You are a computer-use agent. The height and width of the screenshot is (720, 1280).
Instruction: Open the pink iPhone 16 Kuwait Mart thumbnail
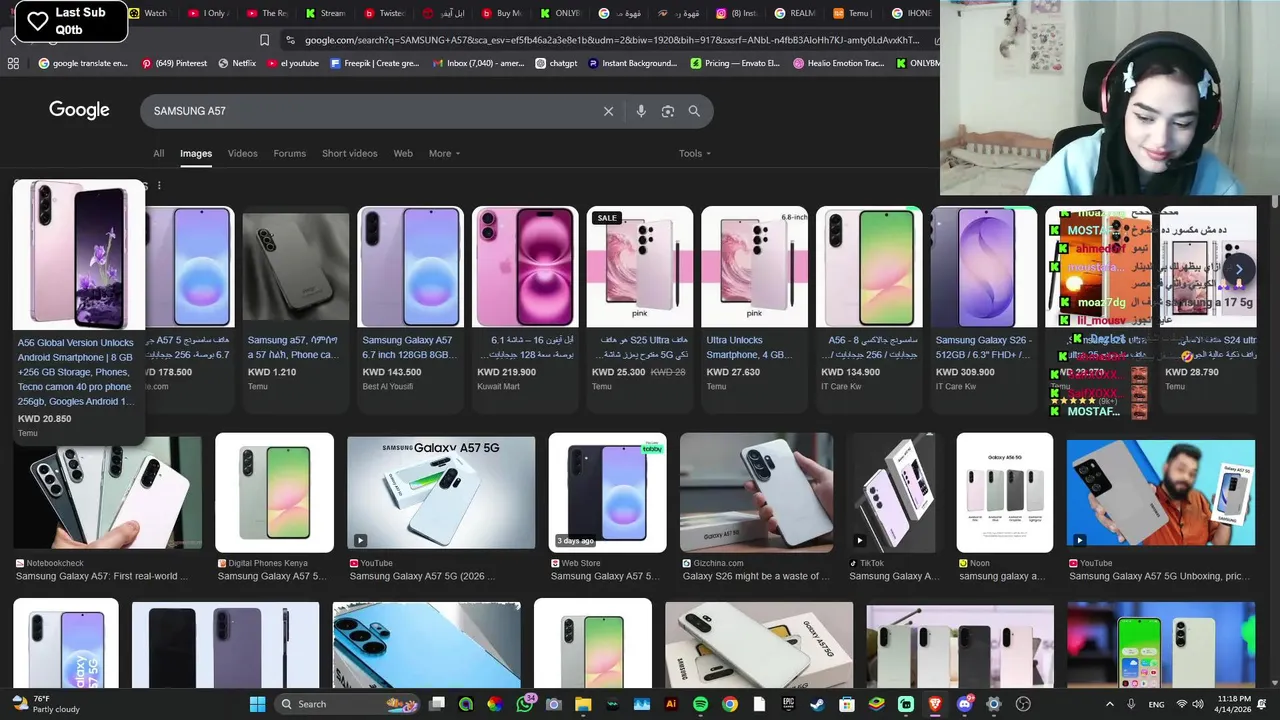click(525, 267)
